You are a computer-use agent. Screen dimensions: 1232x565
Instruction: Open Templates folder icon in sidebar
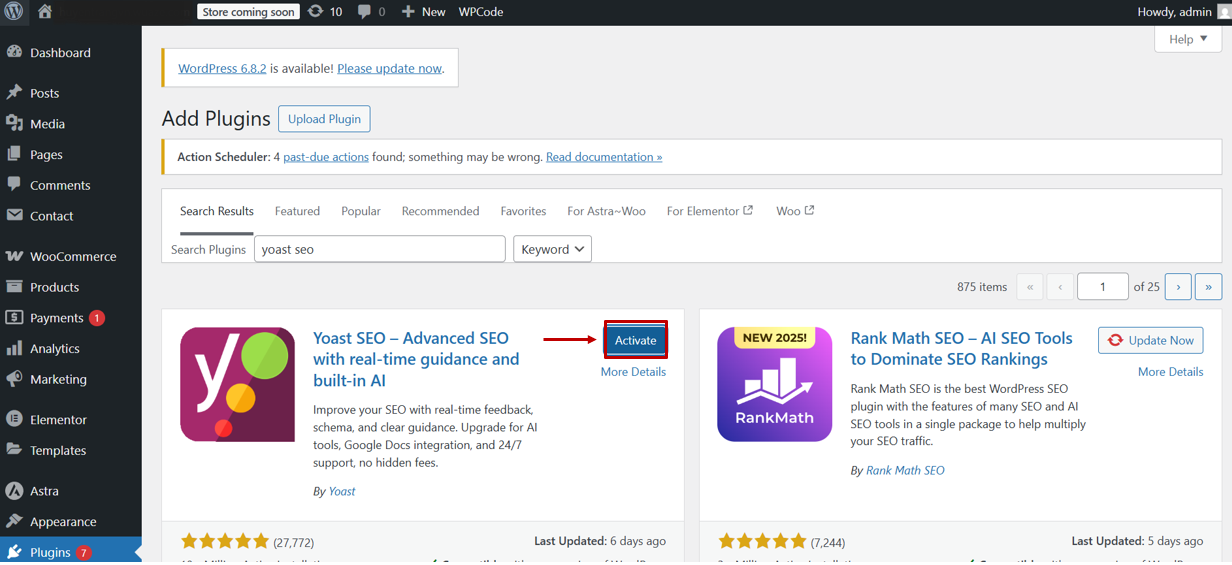pyautogui.click(x=14, y=450)
